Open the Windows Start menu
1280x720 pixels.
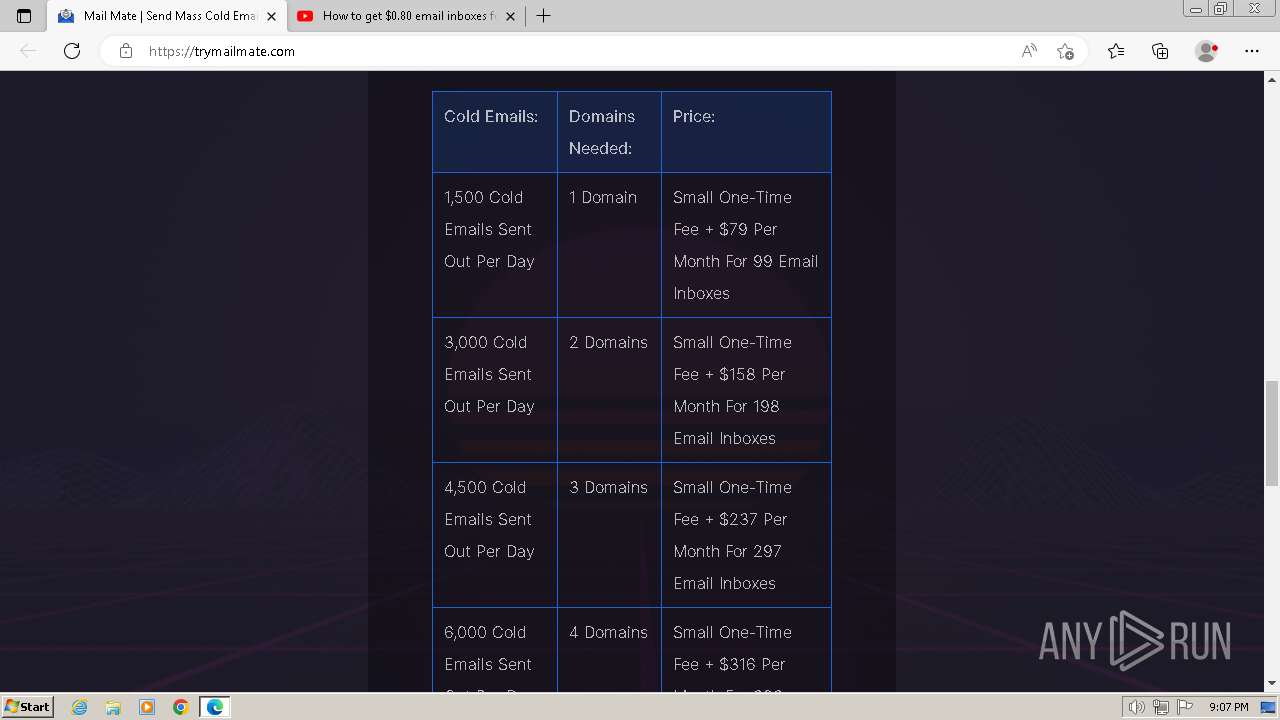(27, 707)
